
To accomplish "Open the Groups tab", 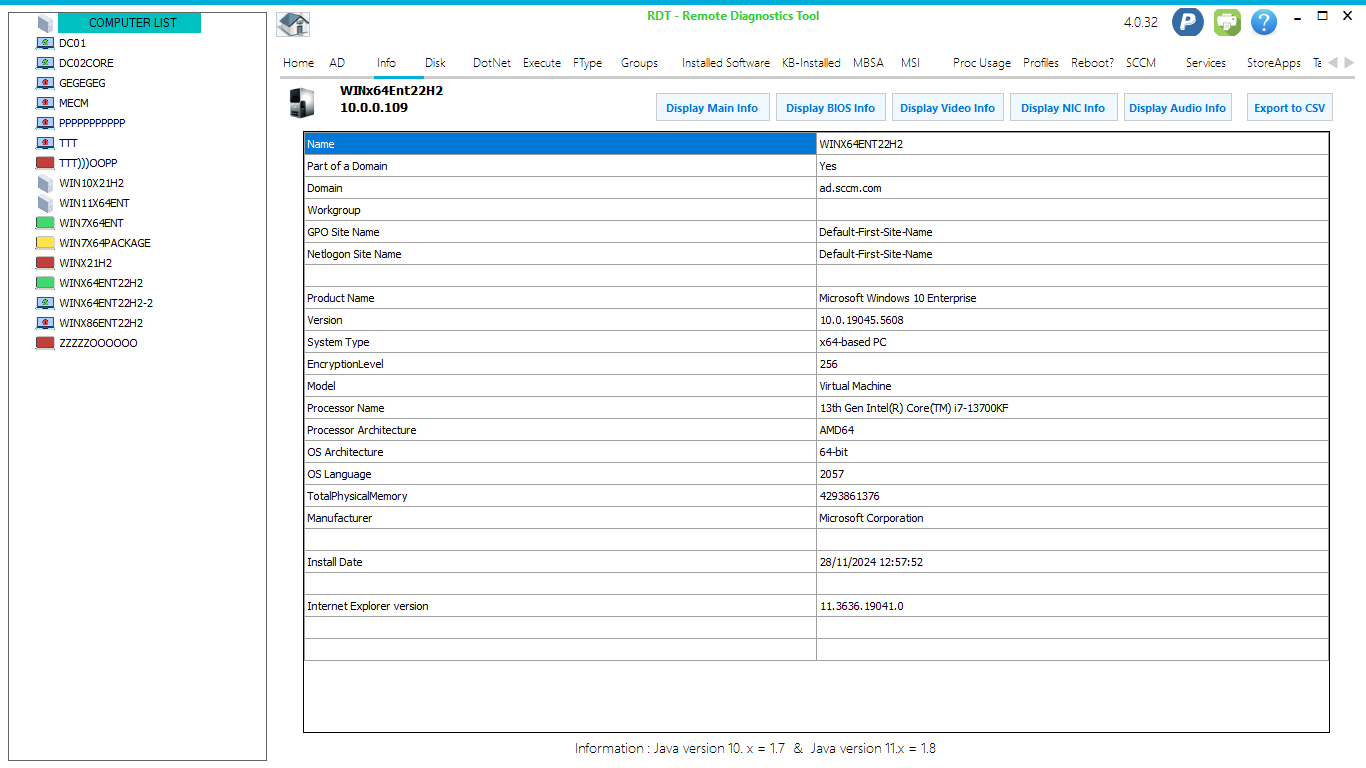I will click(x=639, y=63).
